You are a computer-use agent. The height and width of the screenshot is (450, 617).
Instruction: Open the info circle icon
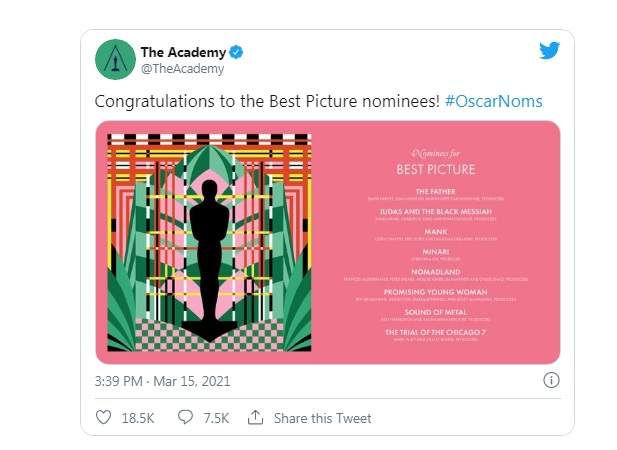(x=550, y=380)
